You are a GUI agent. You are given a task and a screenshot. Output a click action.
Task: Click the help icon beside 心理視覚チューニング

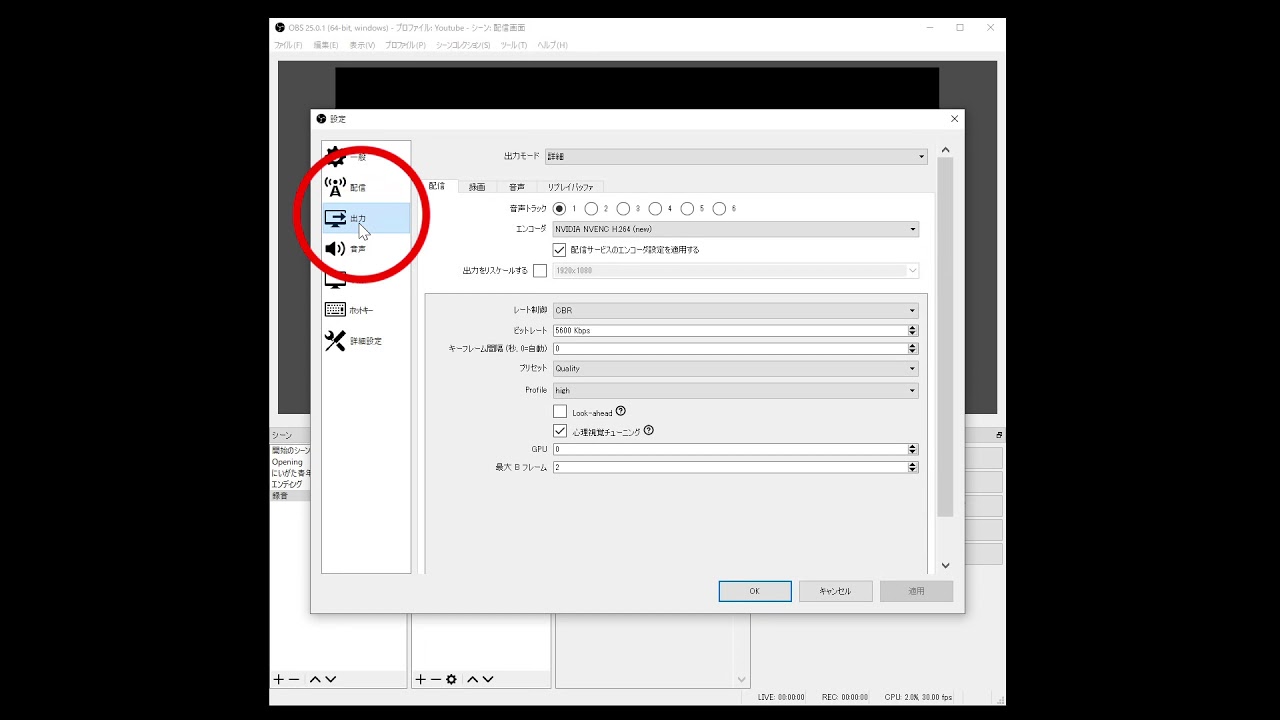(649, 430)
